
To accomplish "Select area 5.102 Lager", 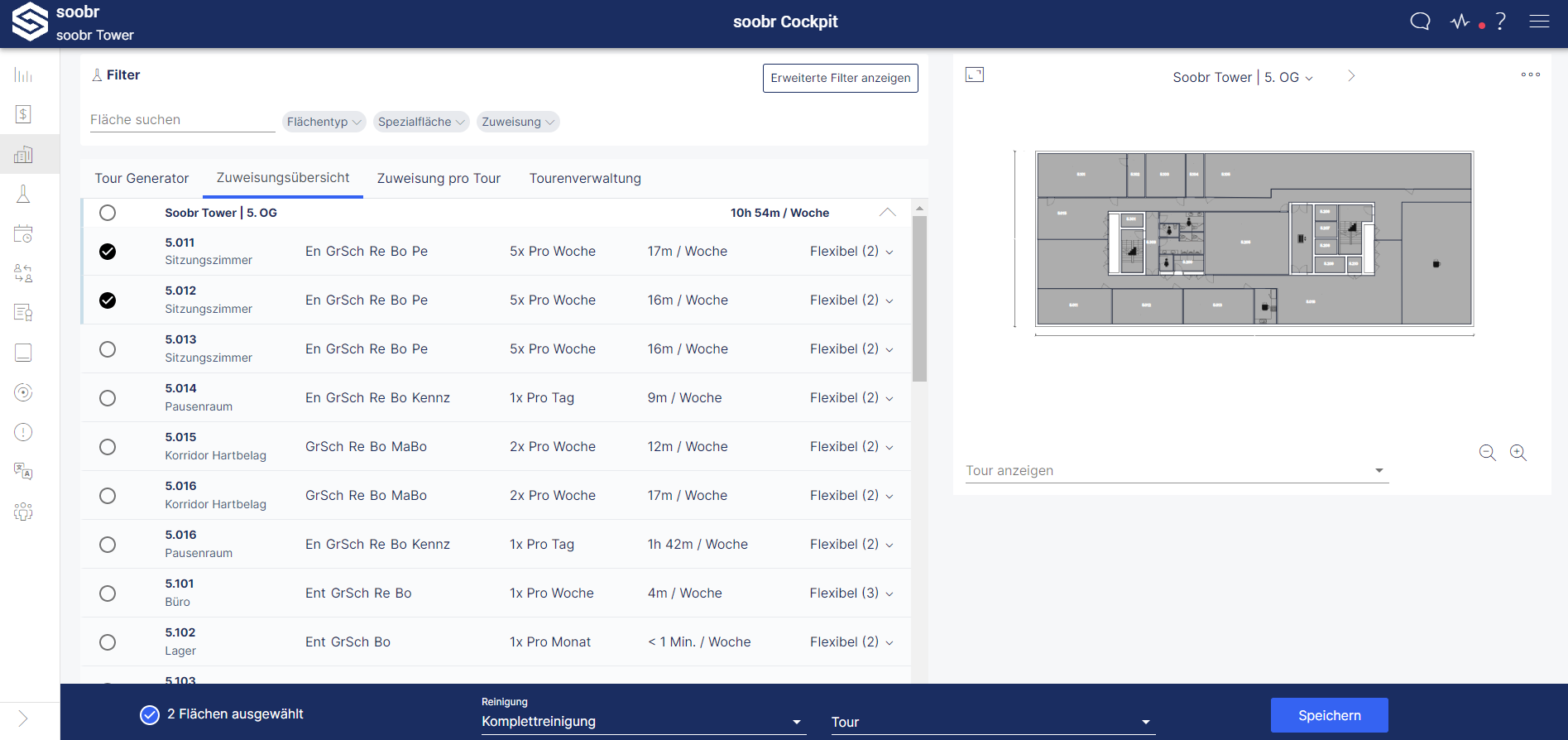I will (x=108, y=642).
